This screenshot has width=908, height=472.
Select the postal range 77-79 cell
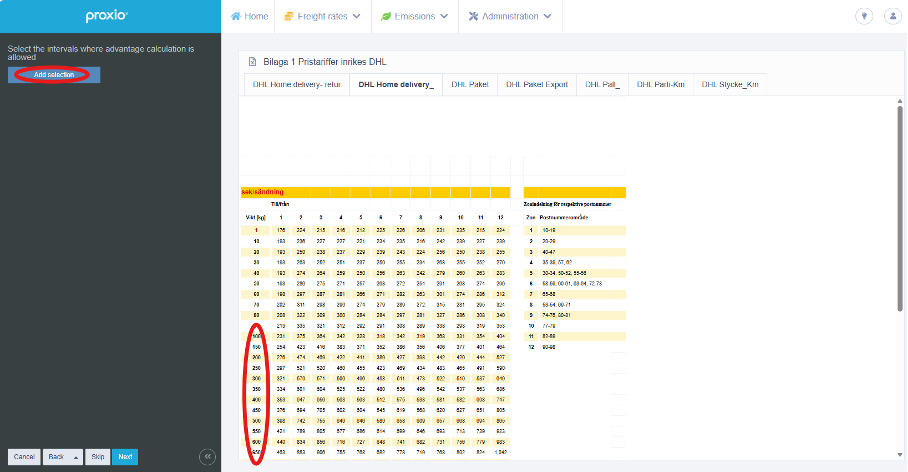click(548, 326)
